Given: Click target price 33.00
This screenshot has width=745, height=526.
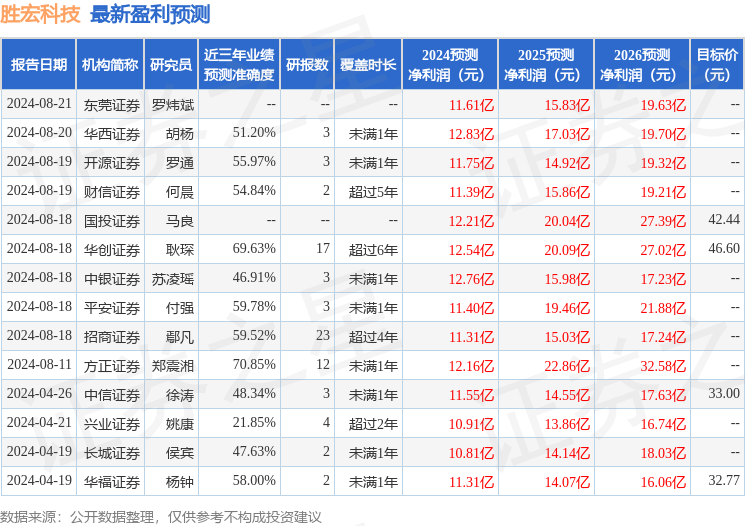Looking at the screenshot, I should point(724,393).
